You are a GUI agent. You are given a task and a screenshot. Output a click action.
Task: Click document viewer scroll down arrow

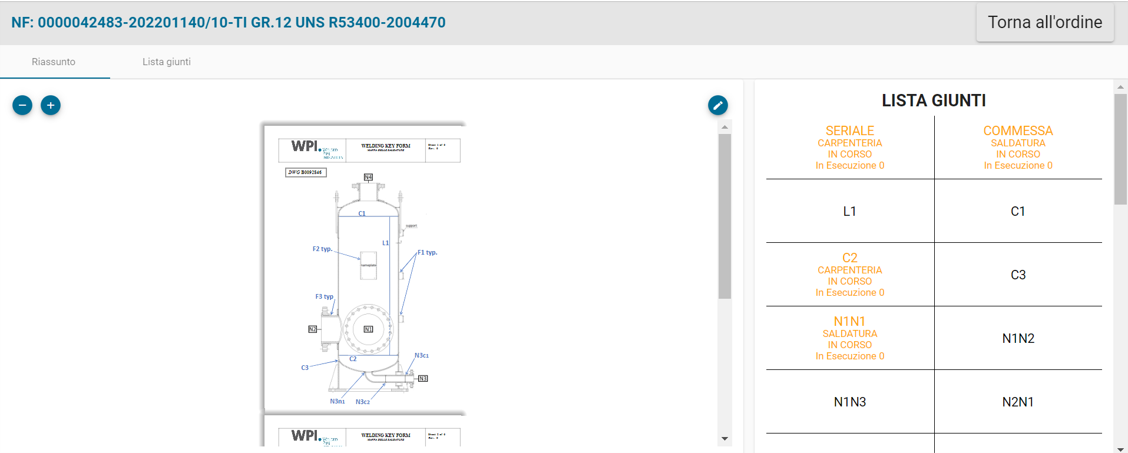(725, 439)
